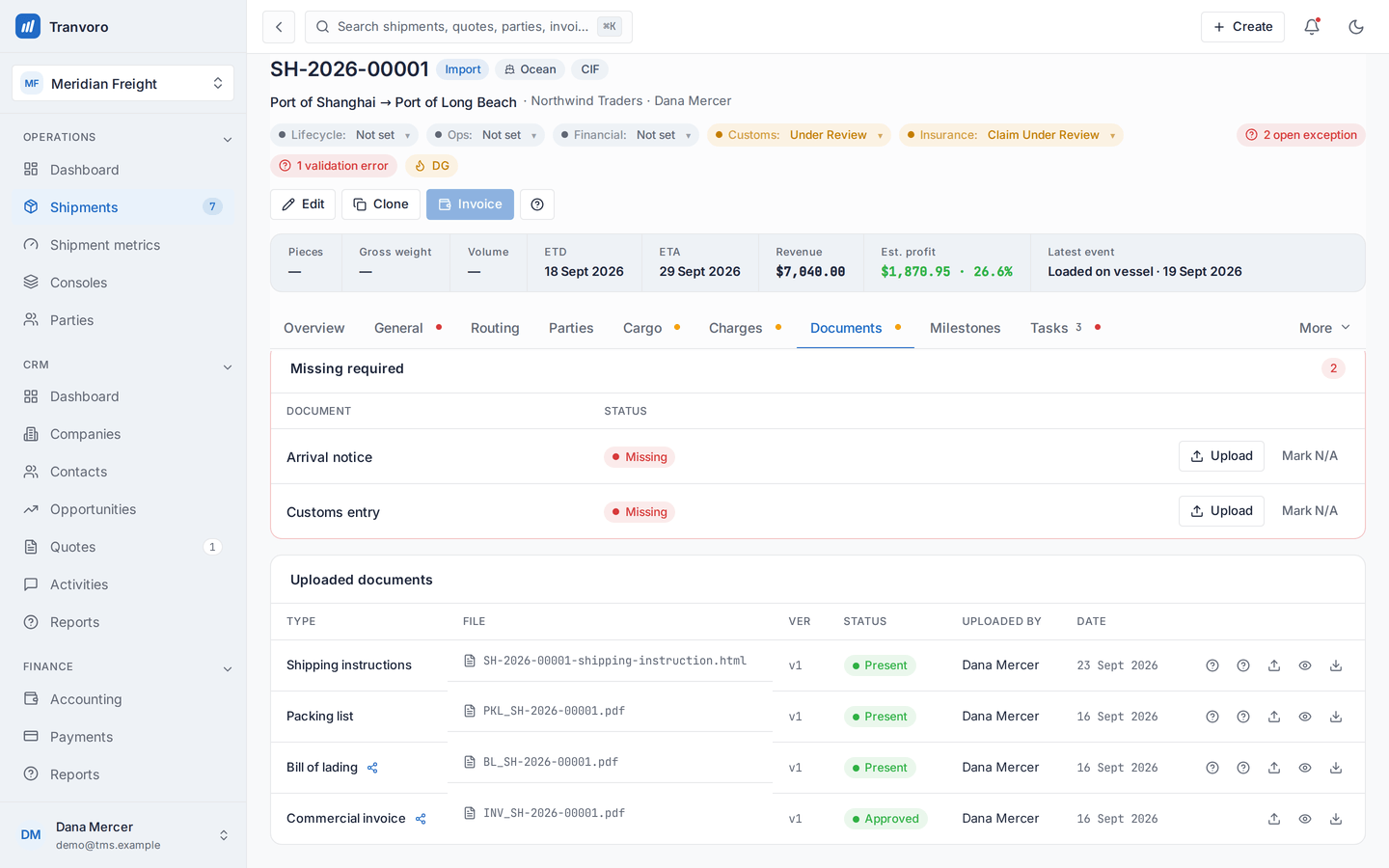Click the help icon next to Invoice
The image size is (1389, 868).
pyautogui.click(x=537, y=204)
